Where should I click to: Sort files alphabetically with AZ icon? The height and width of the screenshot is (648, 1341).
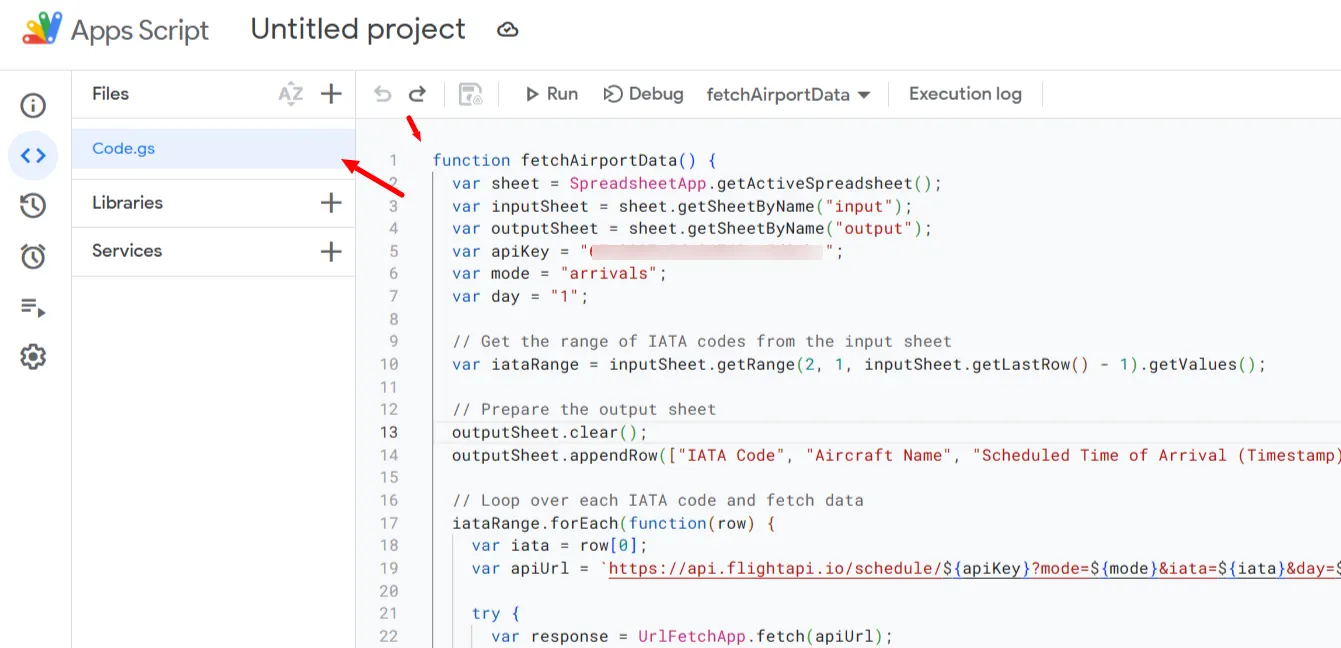(290, 94)
